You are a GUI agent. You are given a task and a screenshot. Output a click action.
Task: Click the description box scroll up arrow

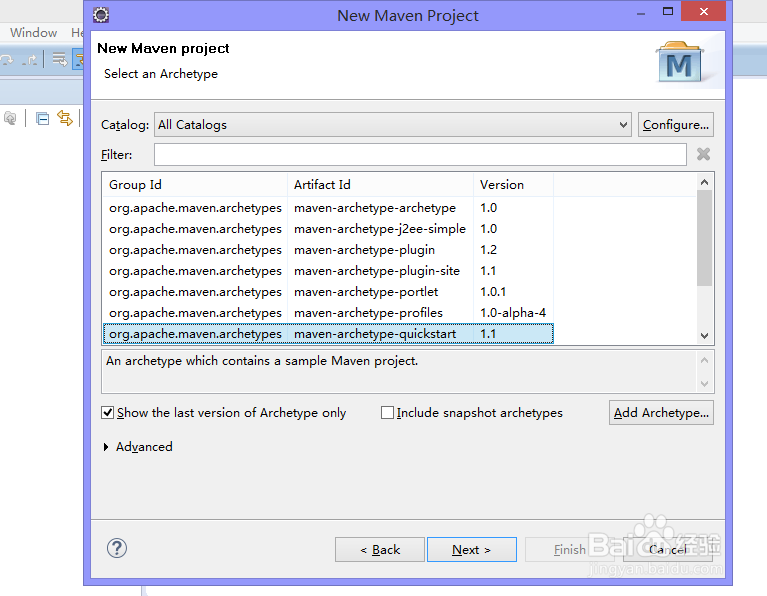click(704, 360)
